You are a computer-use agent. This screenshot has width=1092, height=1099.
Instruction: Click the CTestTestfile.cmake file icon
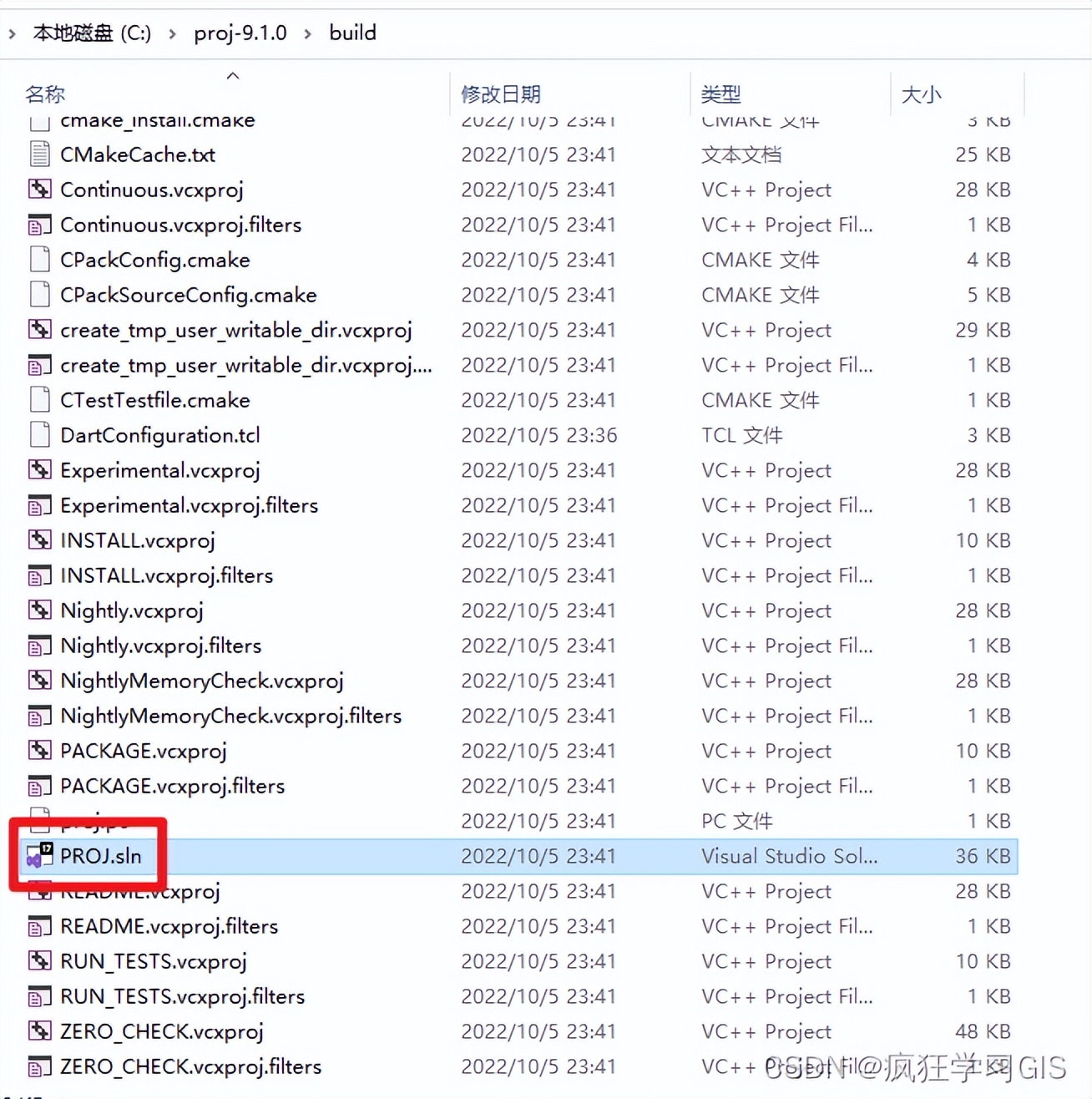point(39,400)
